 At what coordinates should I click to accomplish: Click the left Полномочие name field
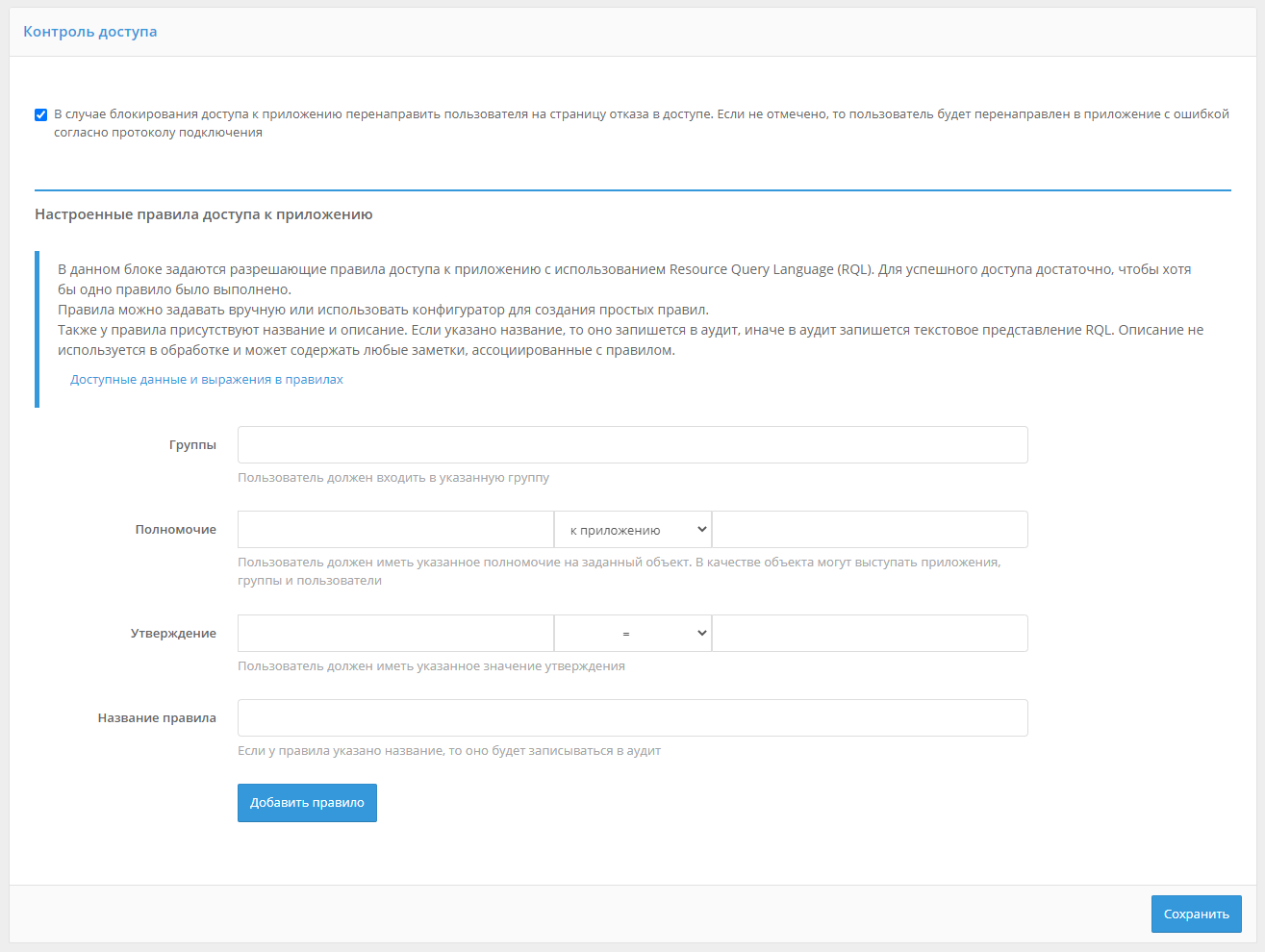pos(395,530)
